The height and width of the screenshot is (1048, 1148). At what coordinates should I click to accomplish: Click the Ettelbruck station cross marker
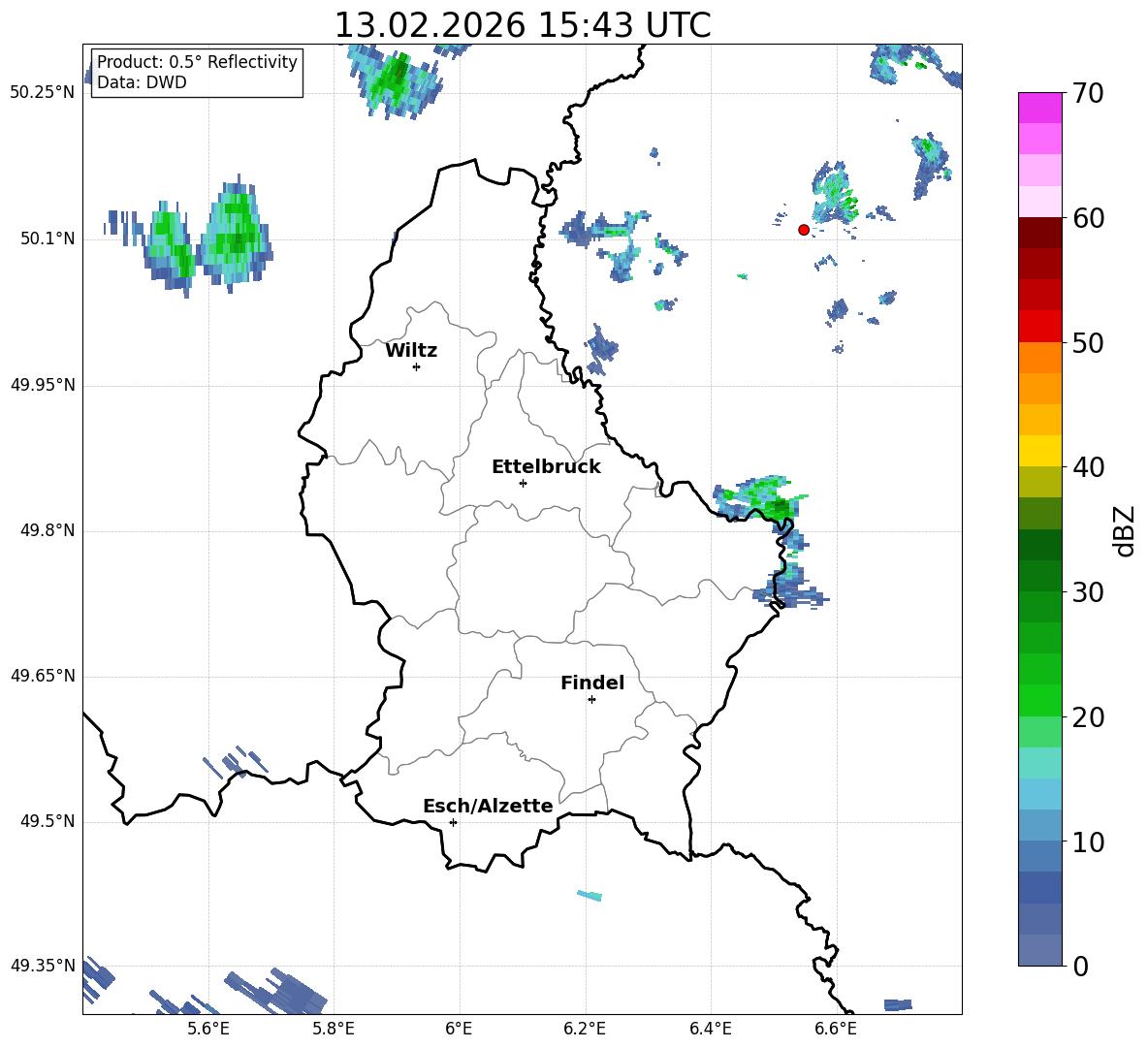pyautogui.click(x=523, y=483)
